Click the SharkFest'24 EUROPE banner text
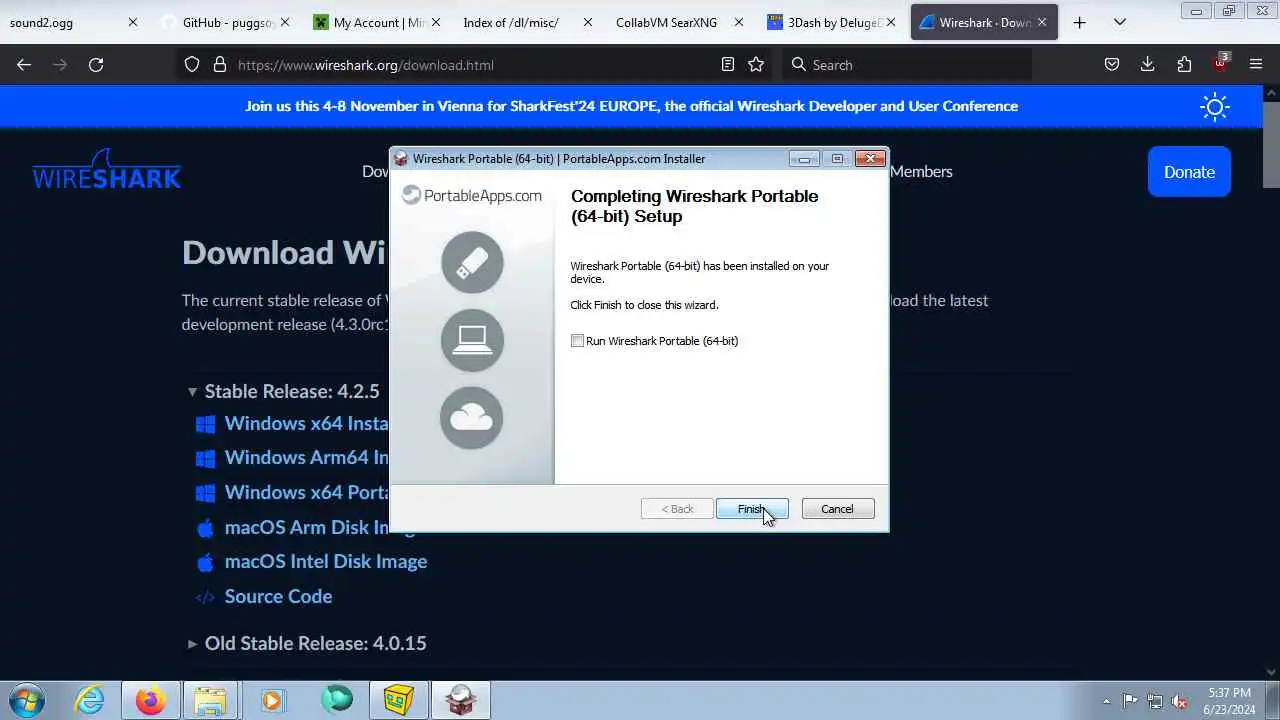The height and width of the screenshot is (720, 1280). (631, 106)
